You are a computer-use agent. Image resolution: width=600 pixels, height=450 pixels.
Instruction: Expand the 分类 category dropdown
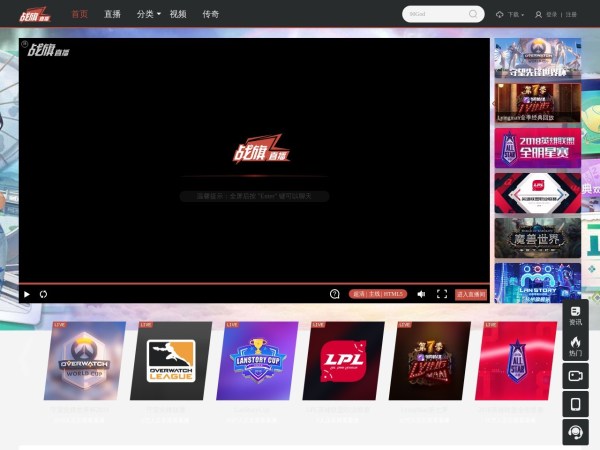click(148, 15)
